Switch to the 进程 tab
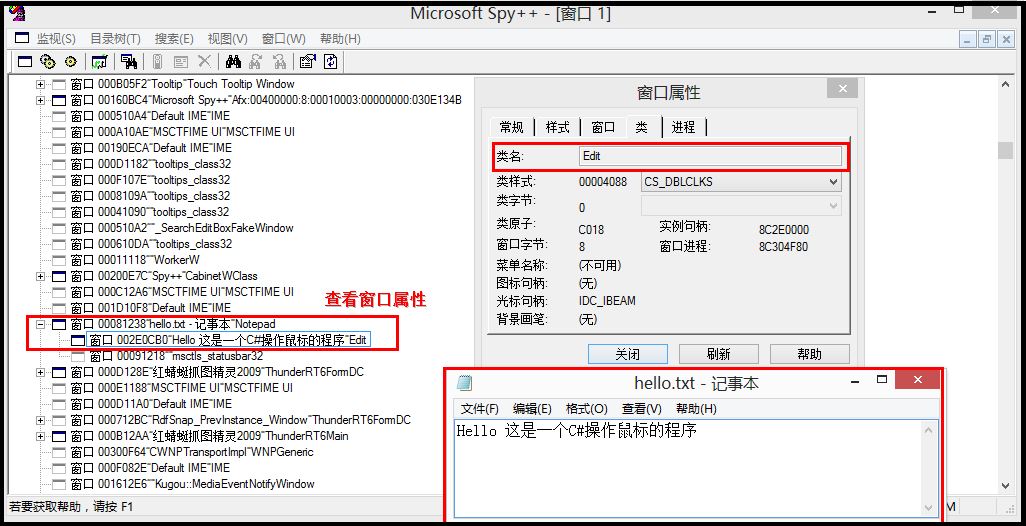Screen dimensions: 1026x526 pyautogui.click(x=683, y=127)
